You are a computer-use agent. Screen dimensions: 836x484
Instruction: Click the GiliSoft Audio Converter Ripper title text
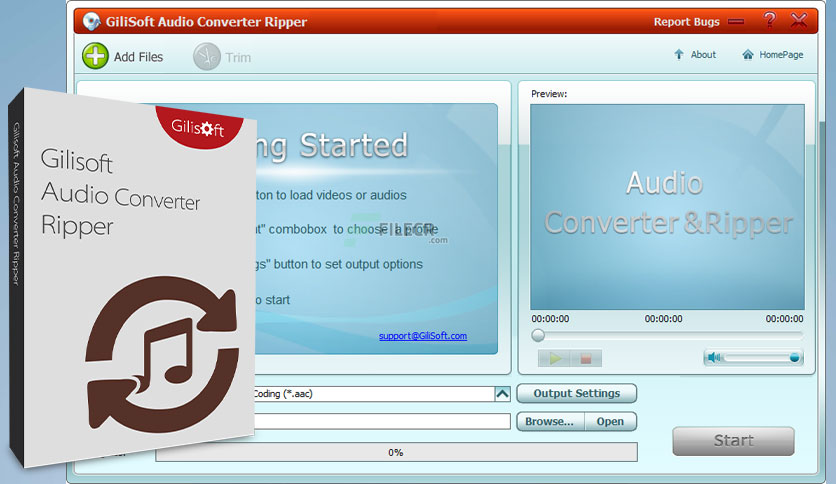pyautogui.click(x=206, y=22)
